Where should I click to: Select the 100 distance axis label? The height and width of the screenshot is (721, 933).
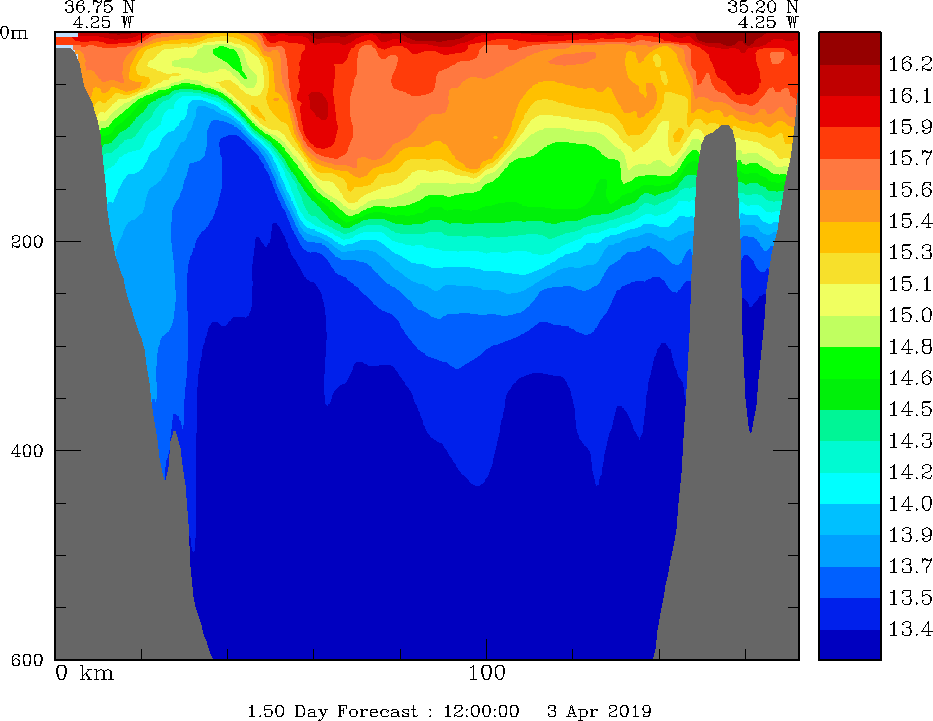click(x=487, y=673)
